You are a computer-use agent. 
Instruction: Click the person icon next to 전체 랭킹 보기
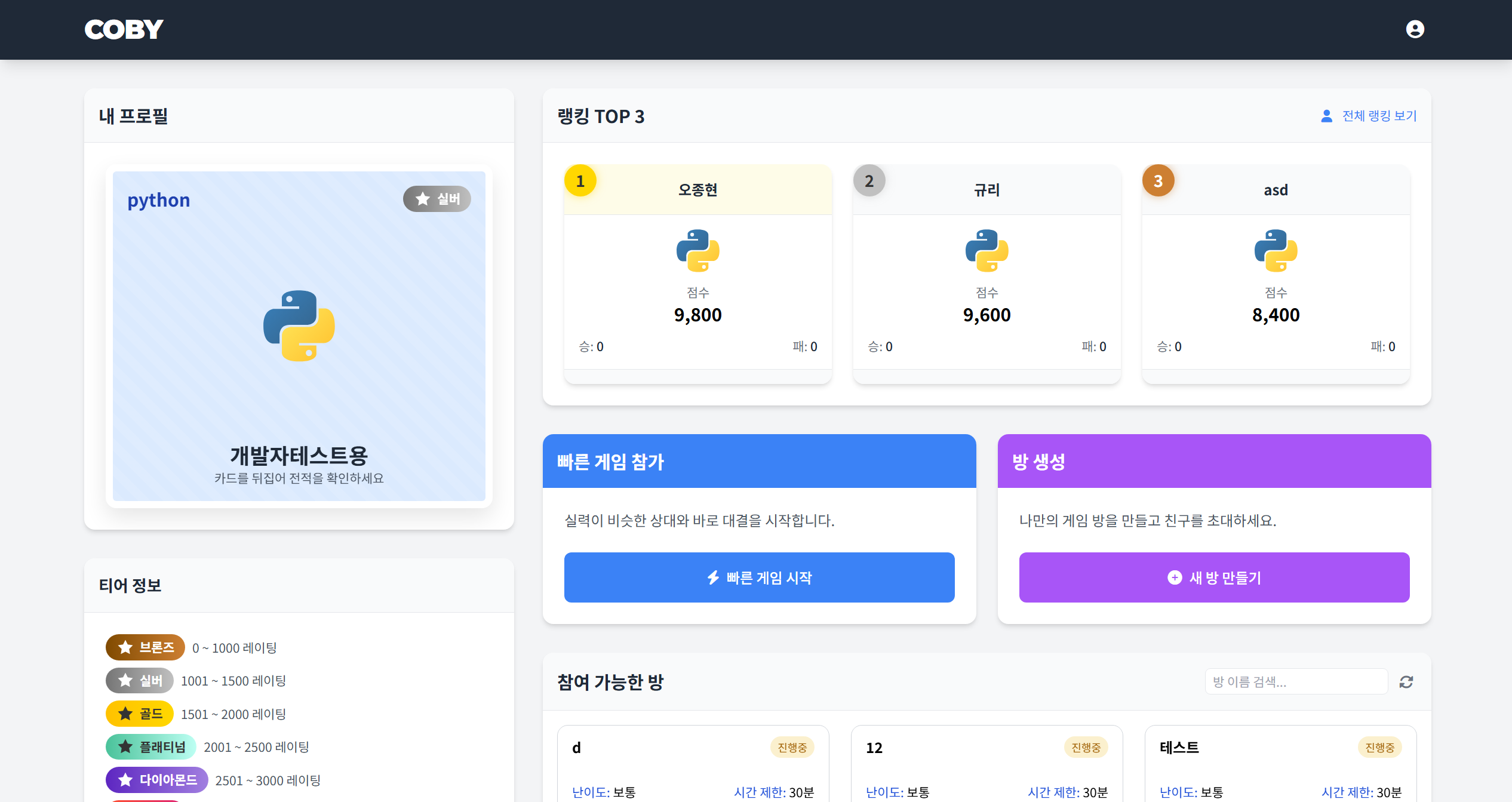tap(1326, 116)
